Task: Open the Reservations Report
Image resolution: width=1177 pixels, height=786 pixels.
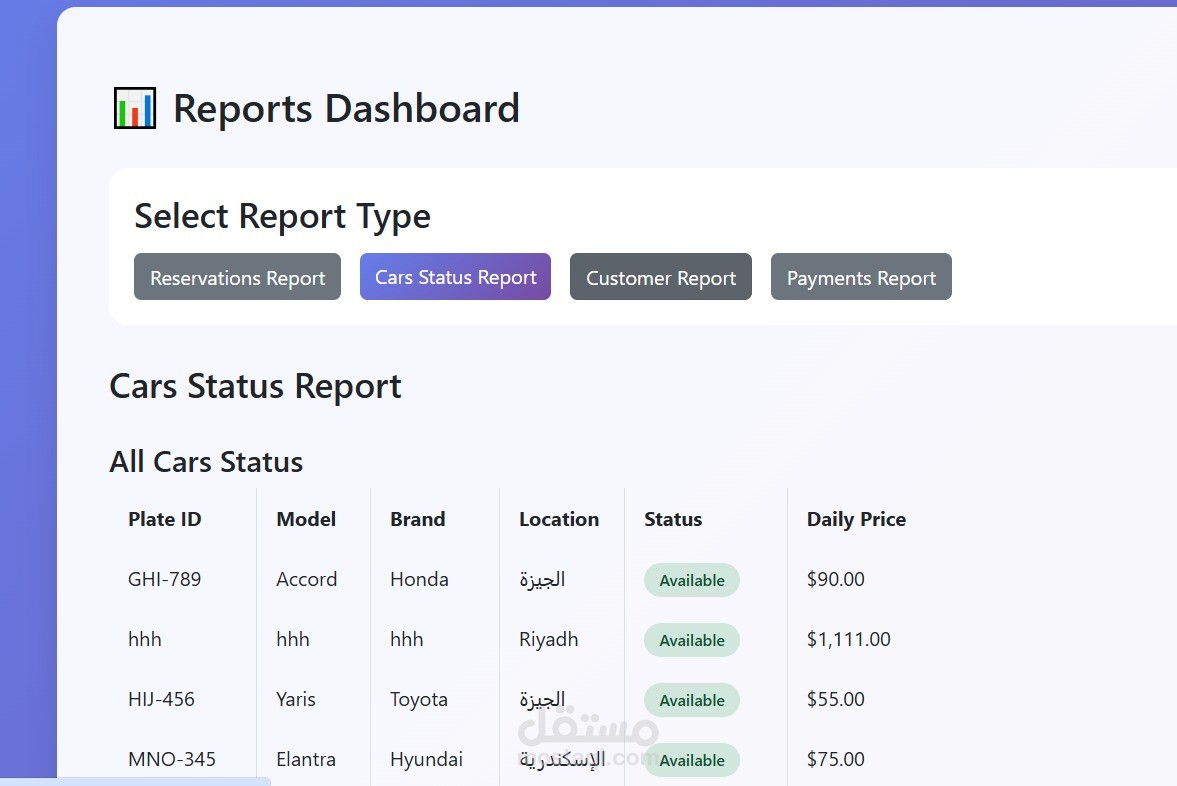Action: point(237,277)
